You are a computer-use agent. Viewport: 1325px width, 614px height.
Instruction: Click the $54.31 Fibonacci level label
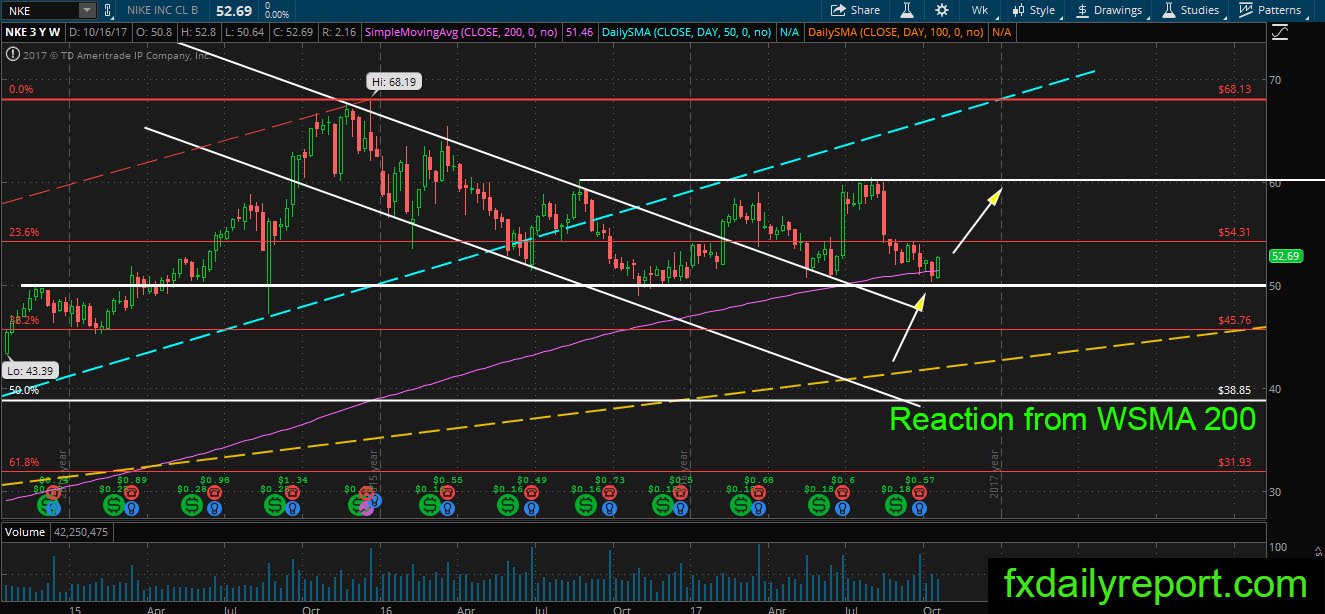point(1234,232)
